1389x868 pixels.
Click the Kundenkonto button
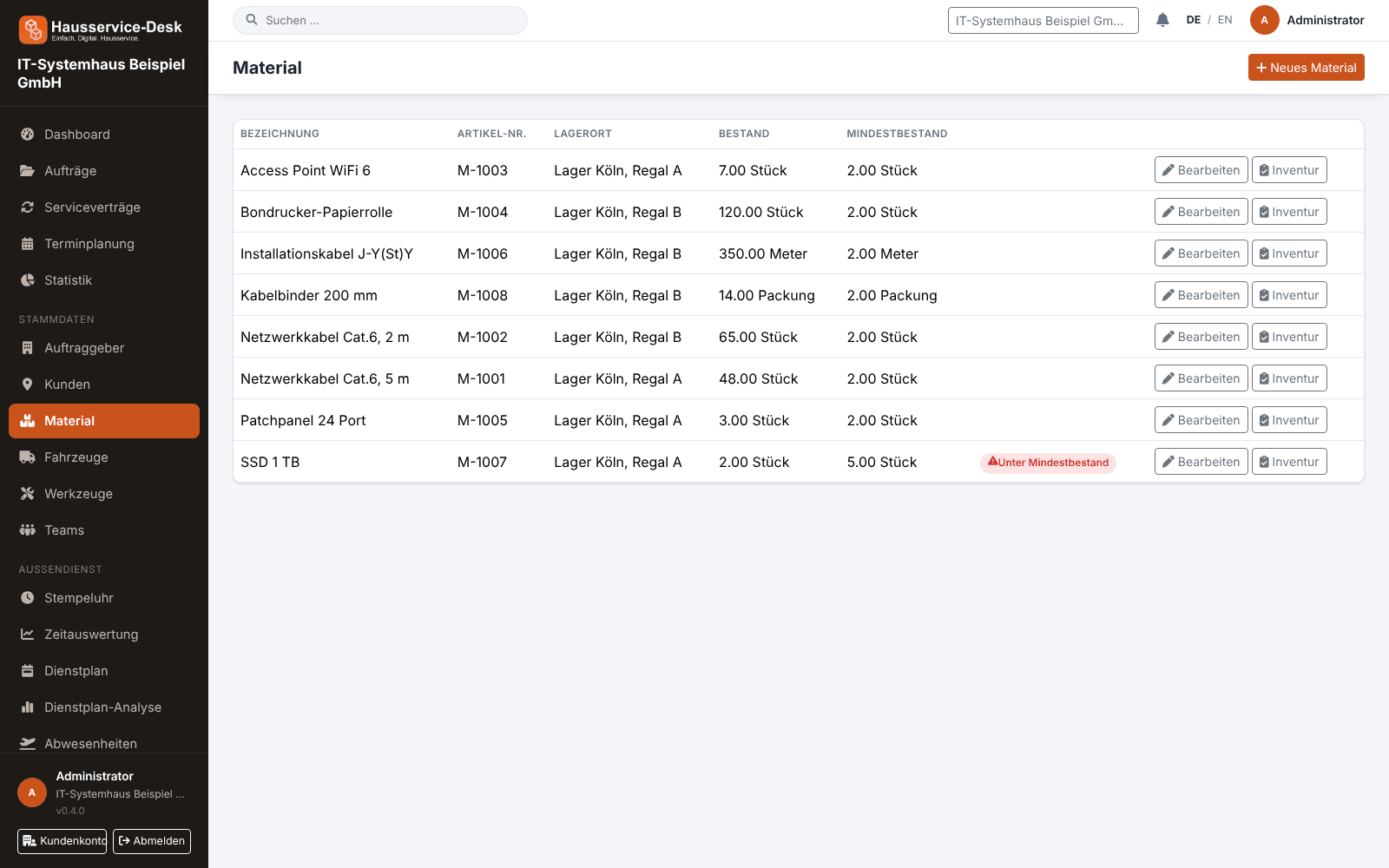point(62,841)
